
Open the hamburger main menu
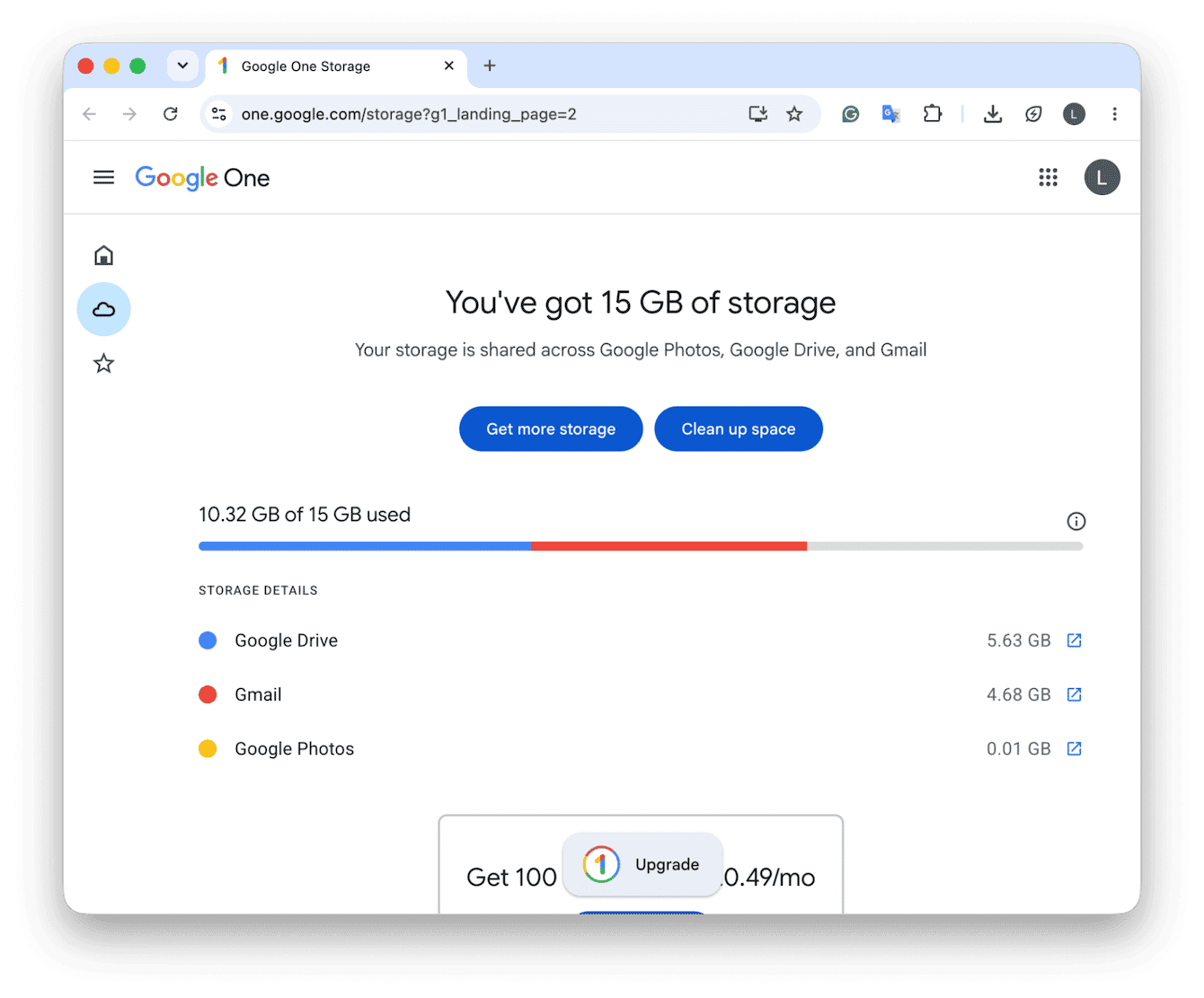(103, 178)
